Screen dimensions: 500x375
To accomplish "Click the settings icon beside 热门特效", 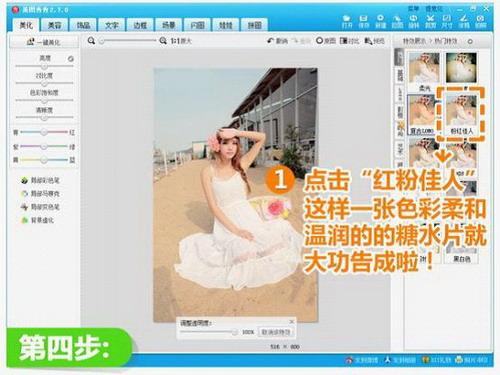I will [470, 42].
